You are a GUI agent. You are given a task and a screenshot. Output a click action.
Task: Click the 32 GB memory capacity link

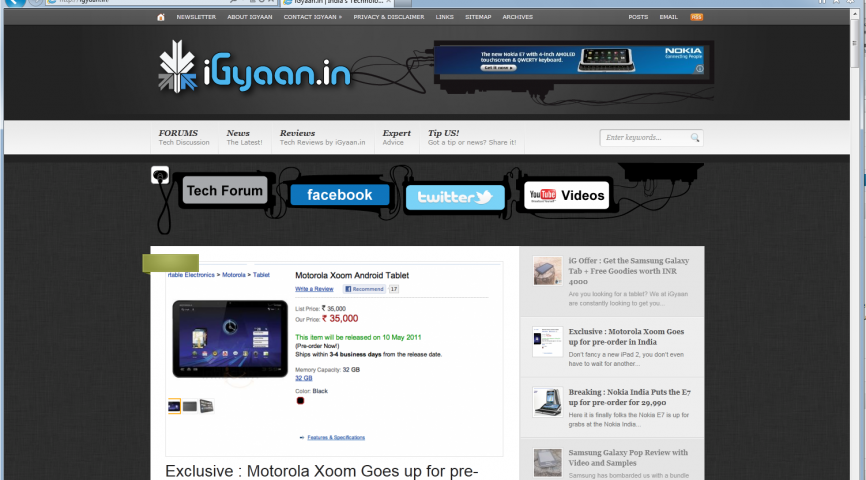click(303, 378)
